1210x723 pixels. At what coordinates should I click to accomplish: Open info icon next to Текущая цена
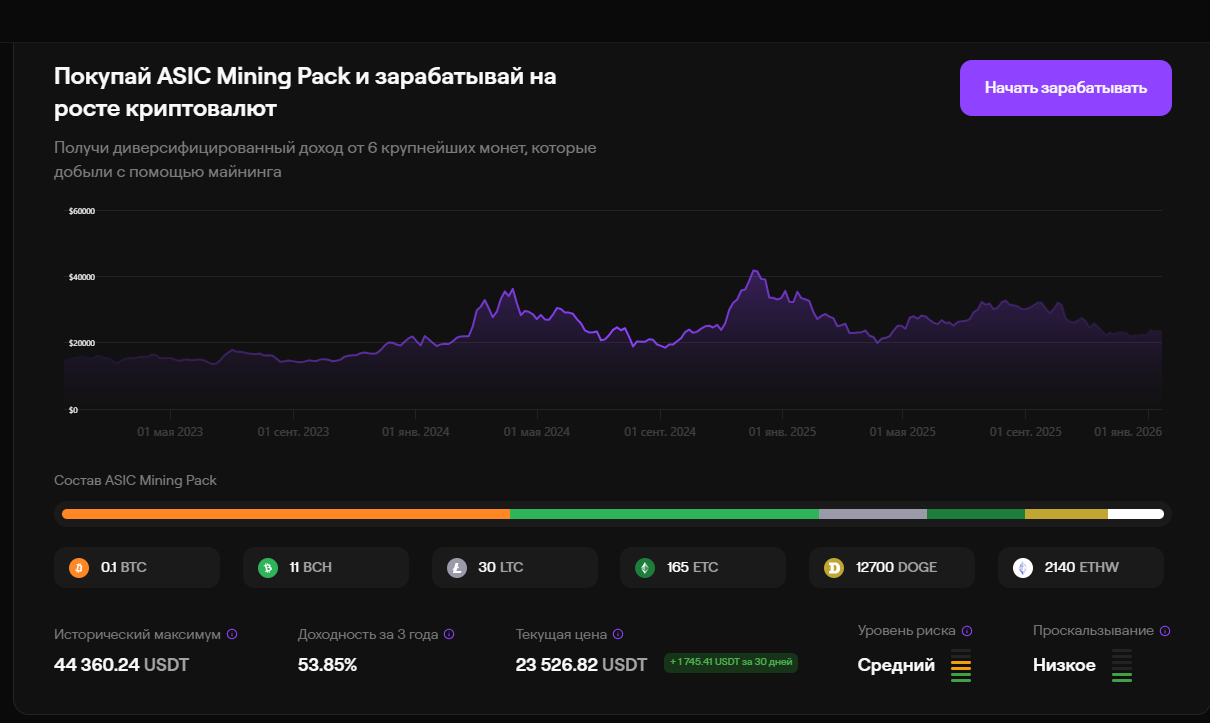pos(618,634)
